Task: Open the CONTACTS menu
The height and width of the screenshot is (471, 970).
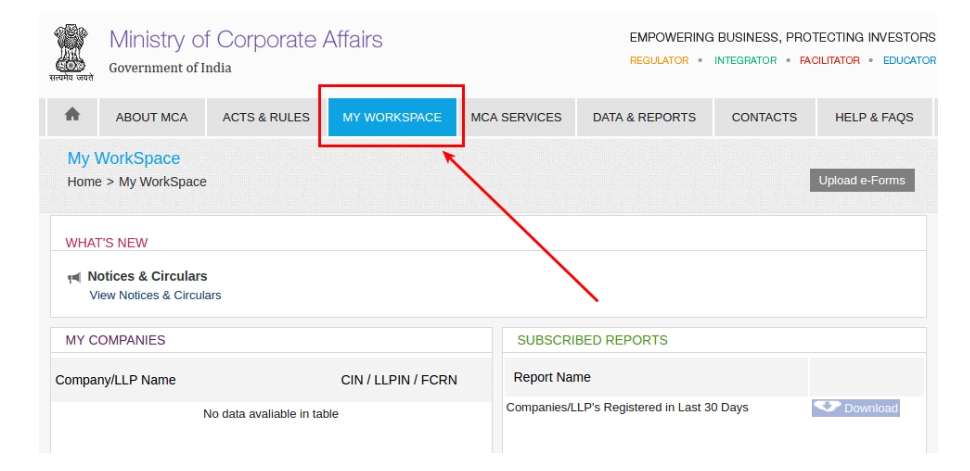Action: pos(764,117)
